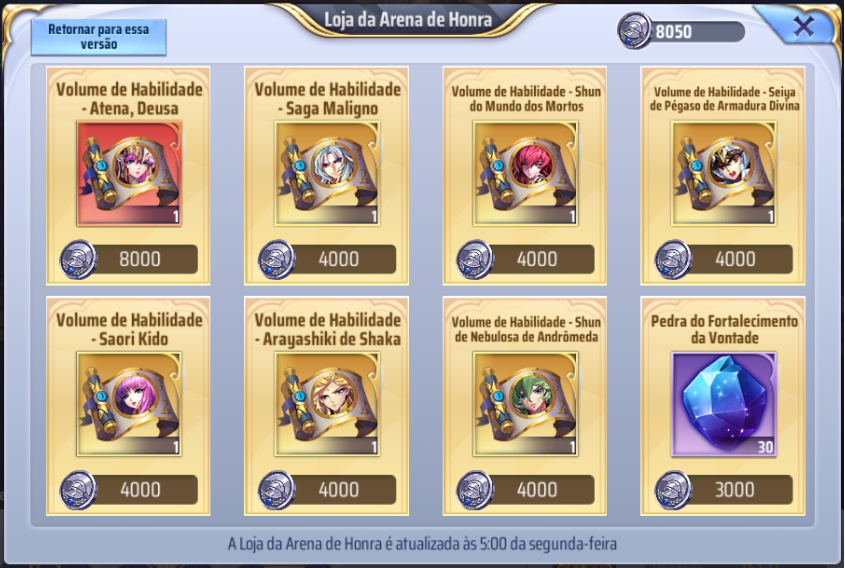The width and height of the screenshot is (845, 568).
Task: Choose the Seiya de Pégaso Armadura Divina scroll icon
Action: [x=724, y=174]
